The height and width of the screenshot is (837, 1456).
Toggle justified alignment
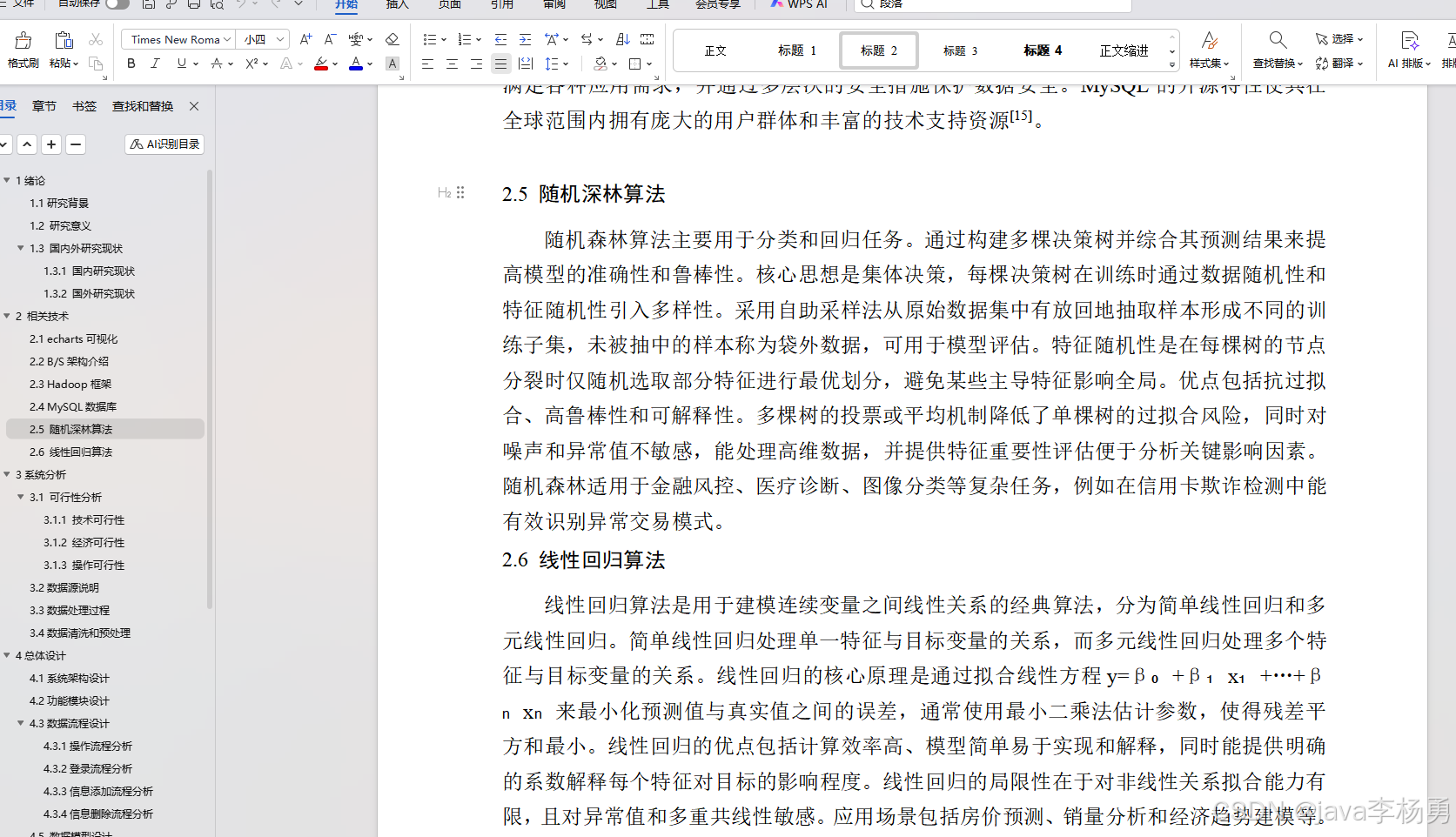500,64
